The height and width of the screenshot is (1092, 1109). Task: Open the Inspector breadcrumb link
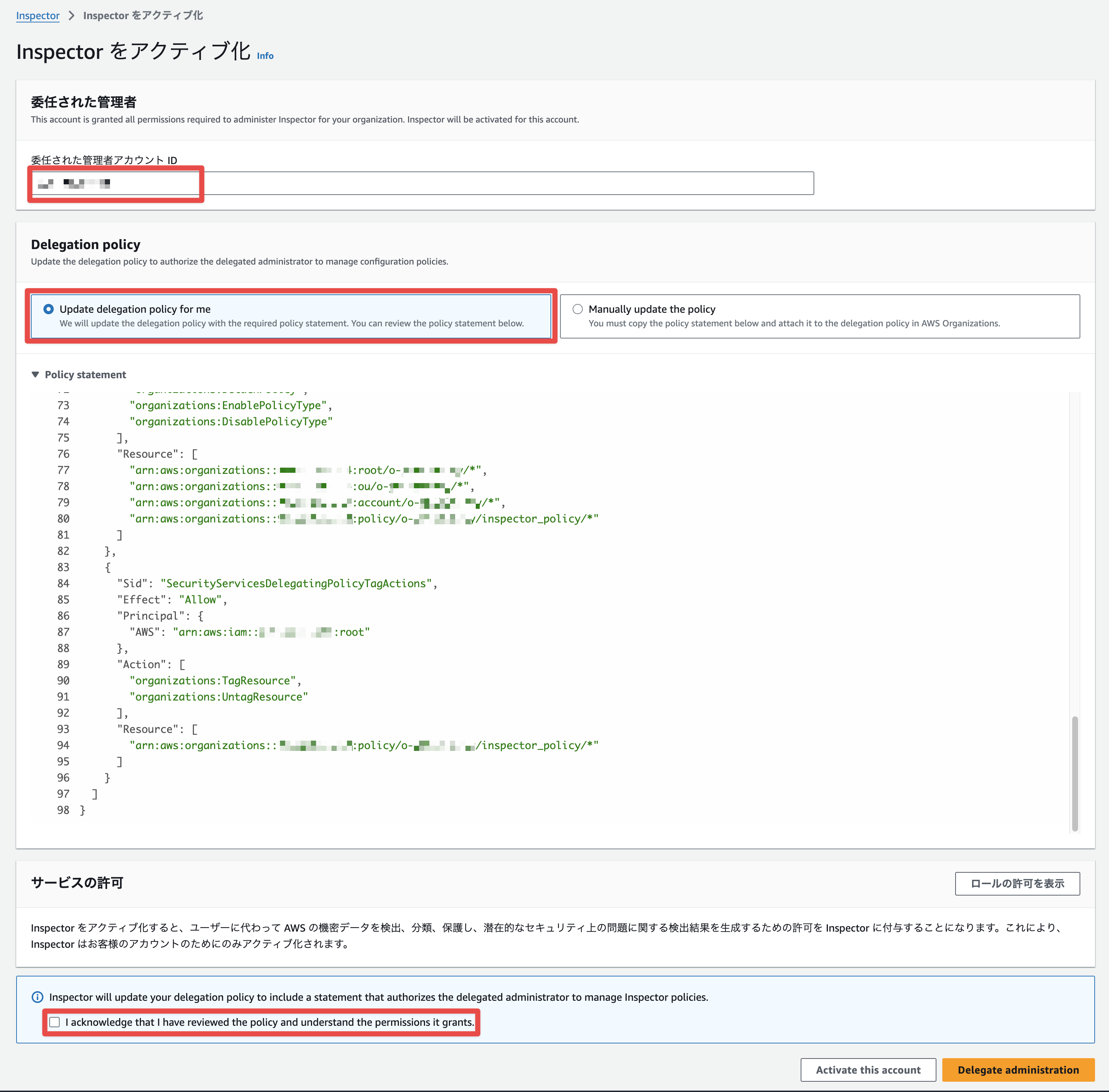38,15
